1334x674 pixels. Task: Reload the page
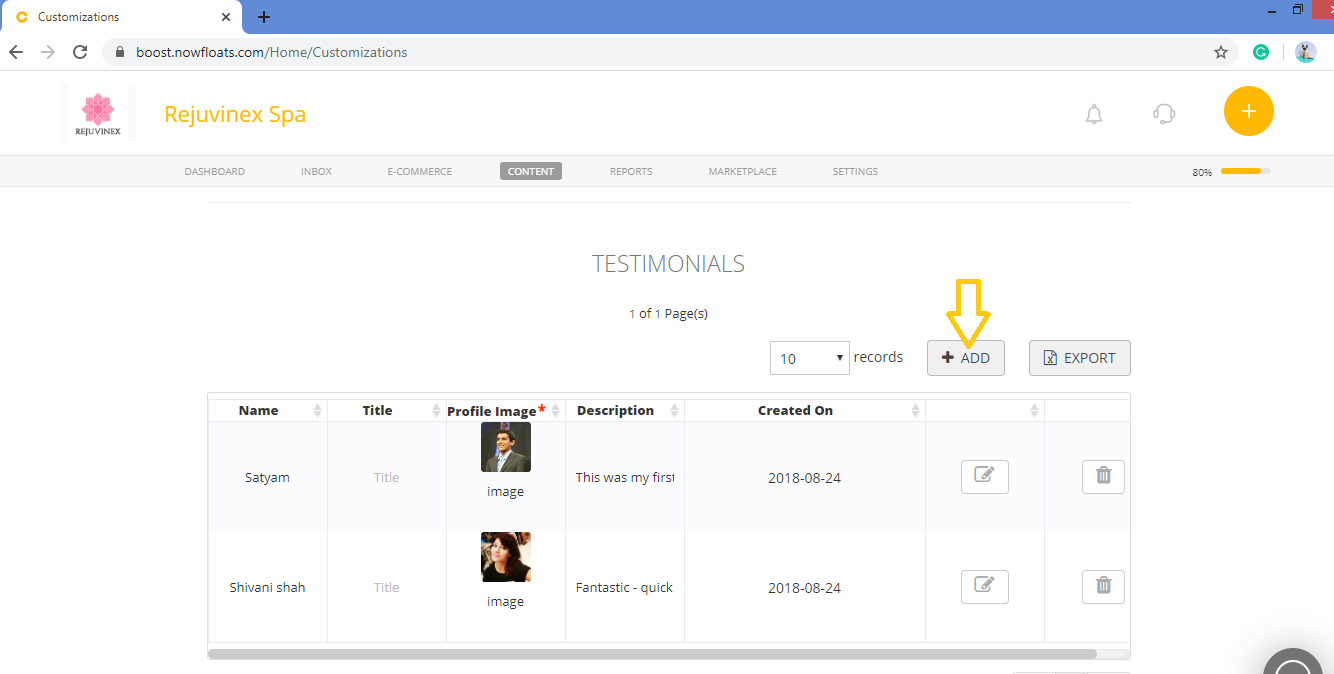pos(80,52)
